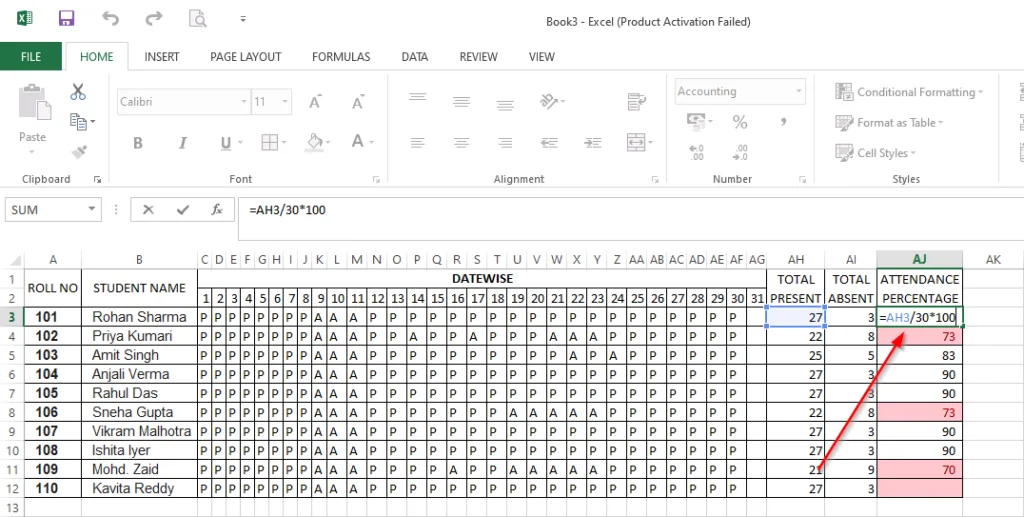Click Accounting Number Format currency icon
The image size is (1024, 517).
tap(696, 121)
